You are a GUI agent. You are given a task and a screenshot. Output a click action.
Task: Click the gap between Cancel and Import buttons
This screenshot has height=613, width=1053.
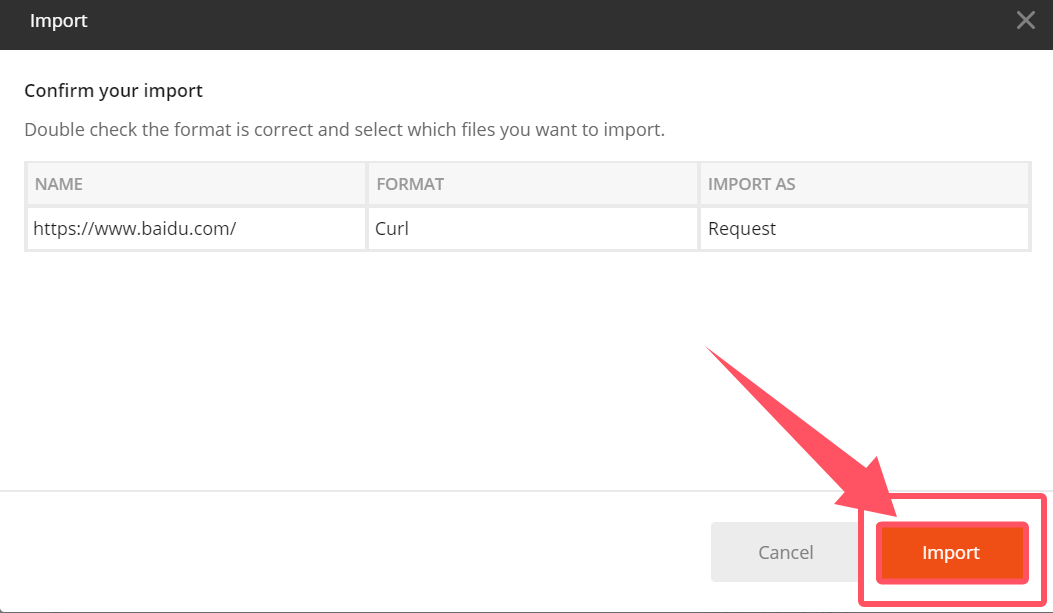[x=866, y=552]
